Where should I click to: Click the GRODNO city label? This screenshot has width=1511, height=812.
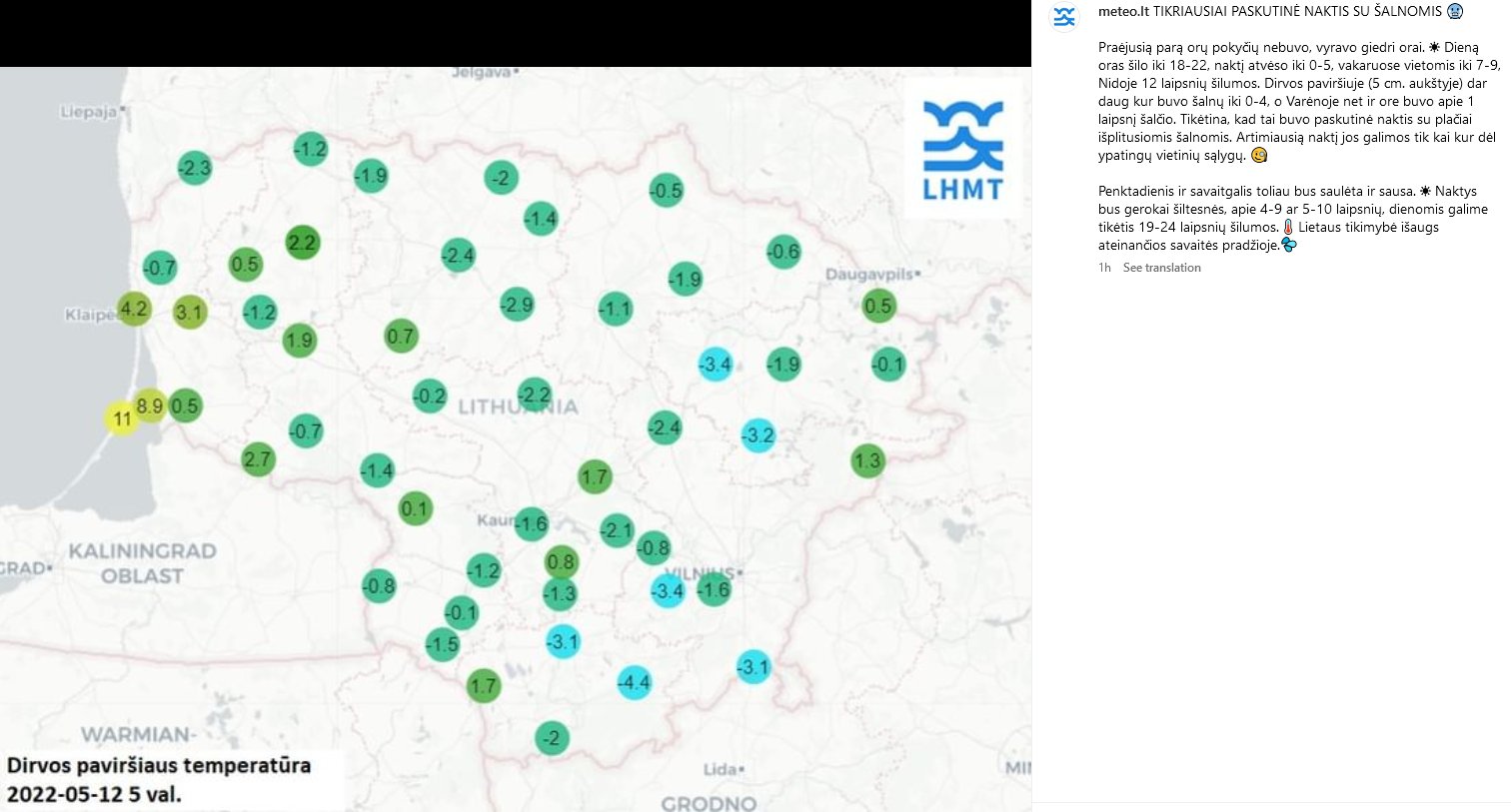coord(709,803)
